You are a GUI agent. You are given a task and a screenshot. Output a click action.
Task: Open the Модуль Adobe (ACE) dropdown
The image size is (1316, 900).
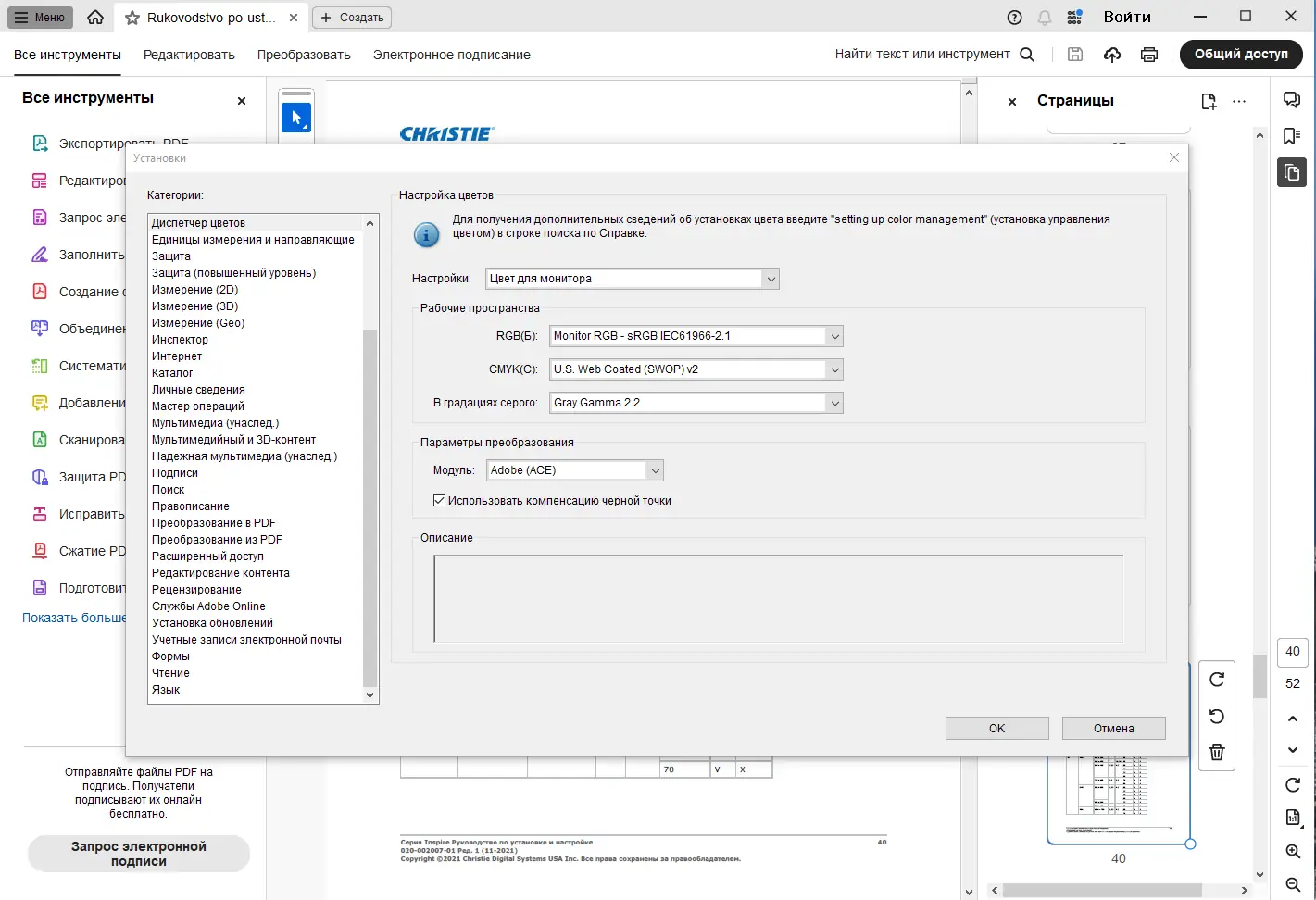[575, 470]
